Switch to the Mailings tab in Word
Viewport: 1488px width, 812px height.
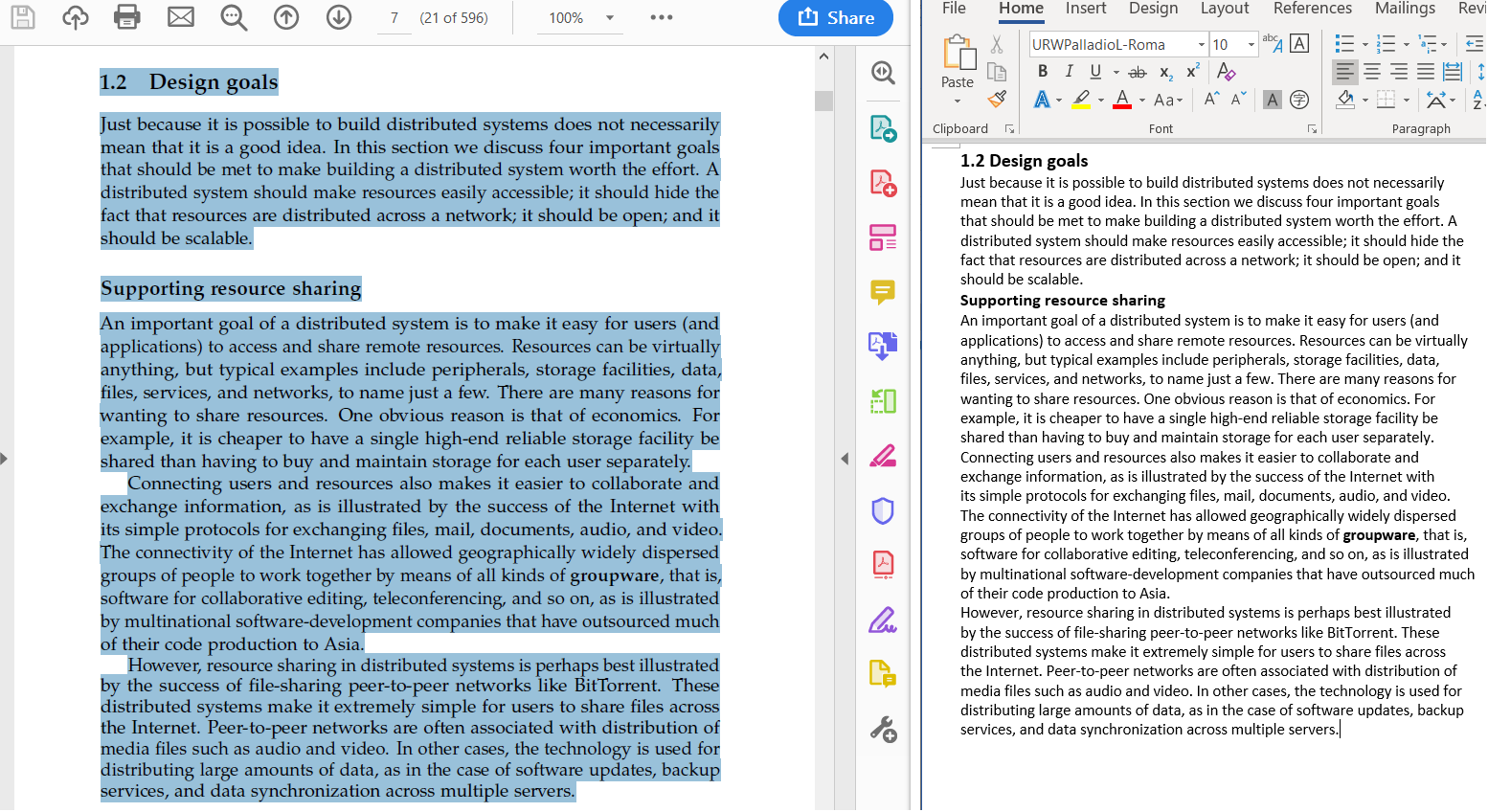[x=1405, y=9]
